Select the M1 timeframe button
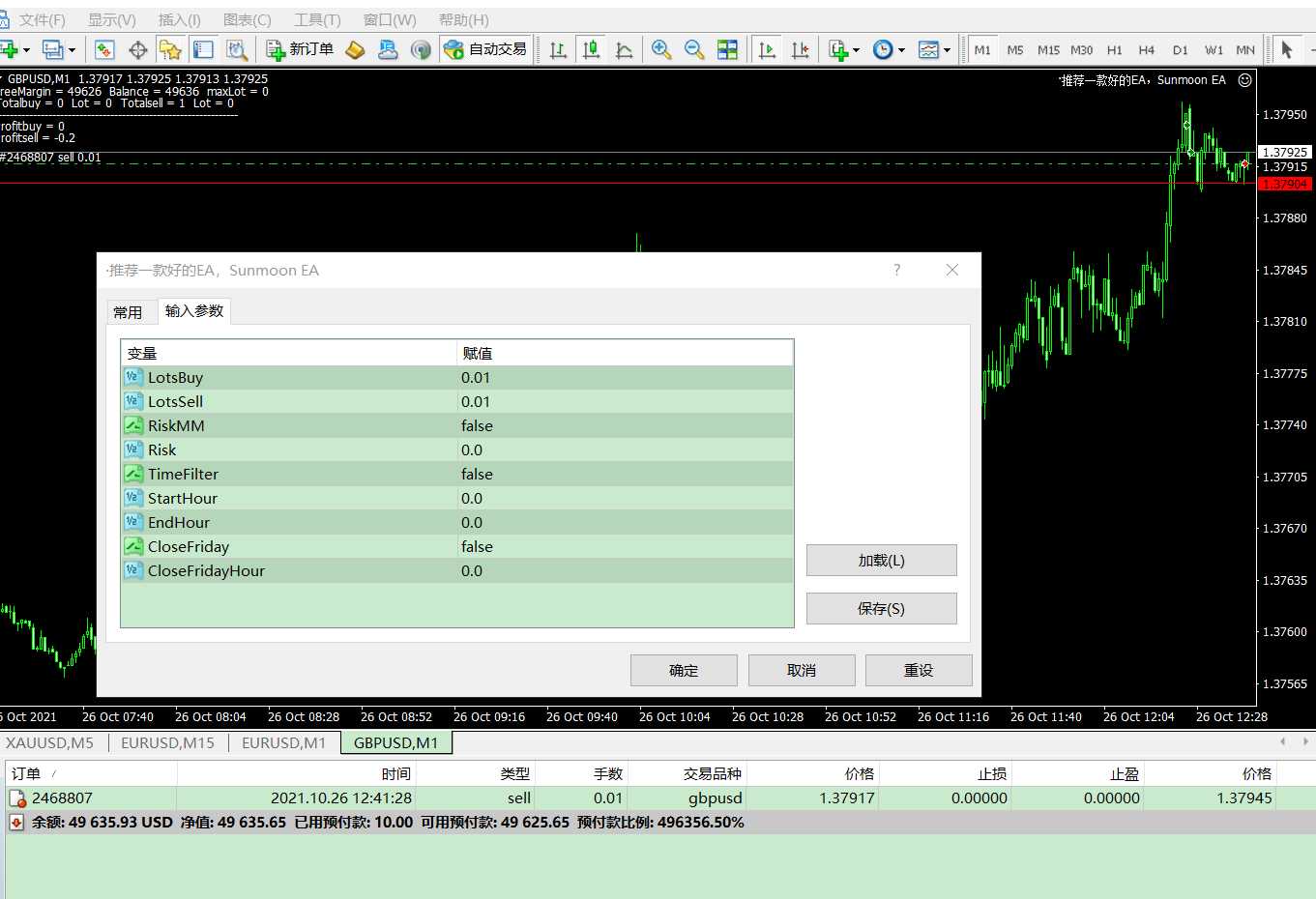This screenshot has width=1316, height=899. (x=982, y=49)
